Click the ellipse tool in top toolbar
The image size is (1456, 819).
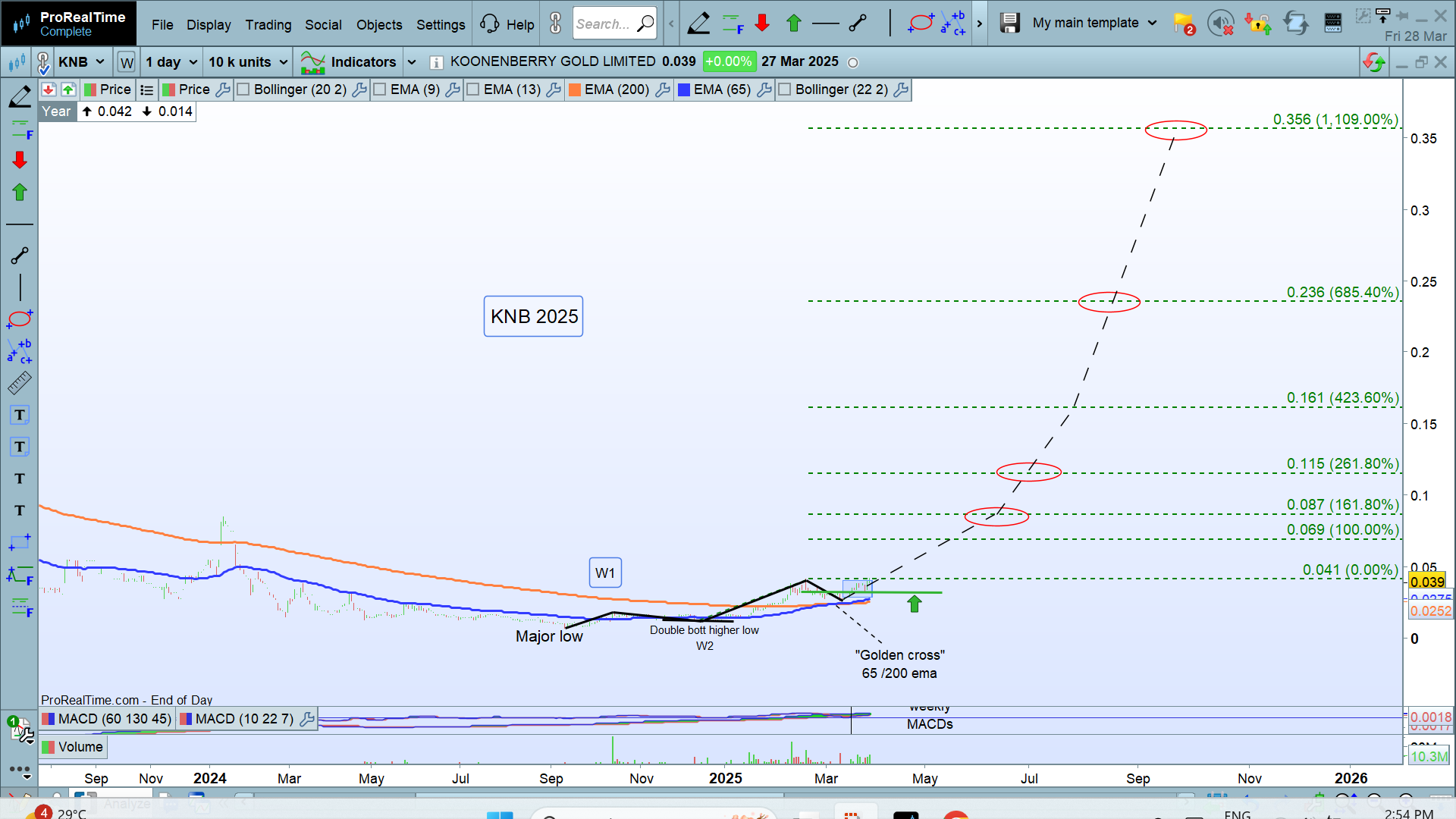(x=921, y=24)
